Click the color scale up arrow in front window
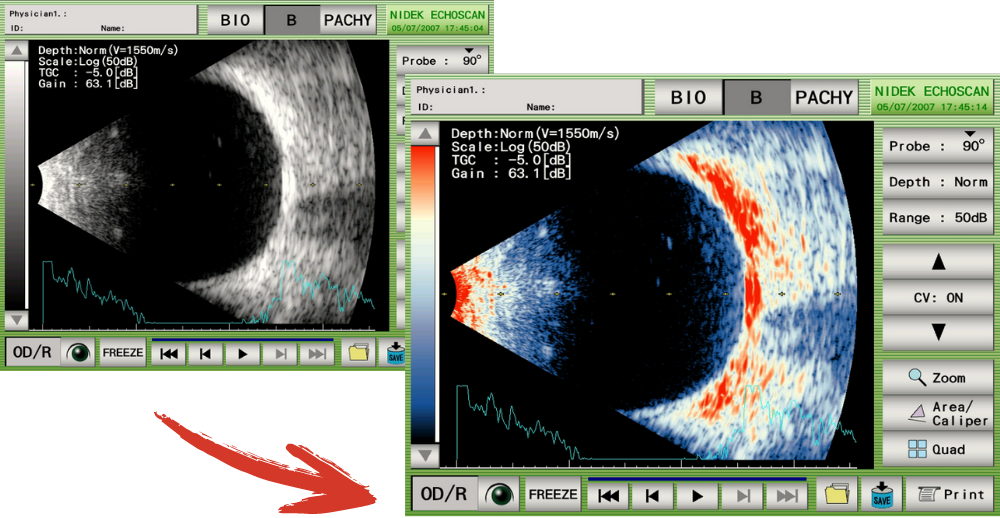 (425, 134)
